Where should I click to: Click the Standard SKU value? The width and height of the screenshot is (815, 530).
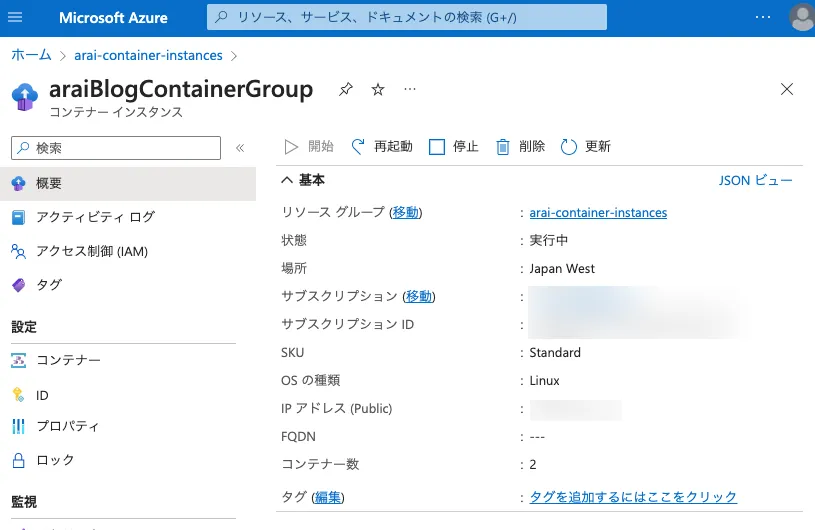click(555, 352)
